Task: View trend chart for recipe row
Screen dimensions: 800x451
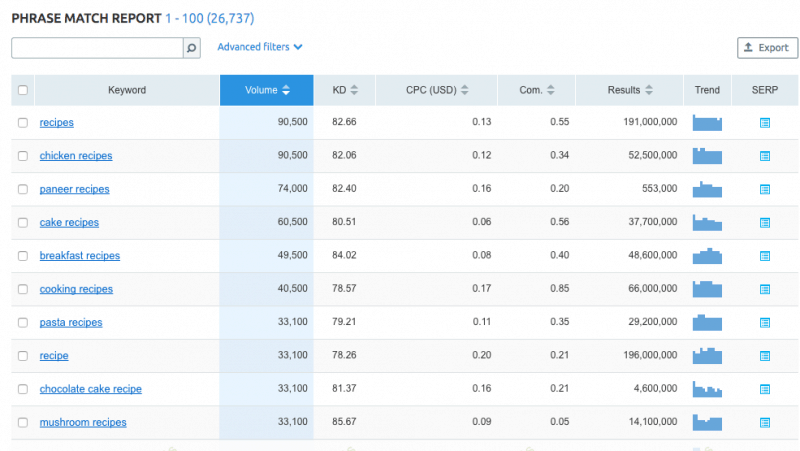Action: coord(707,356)
